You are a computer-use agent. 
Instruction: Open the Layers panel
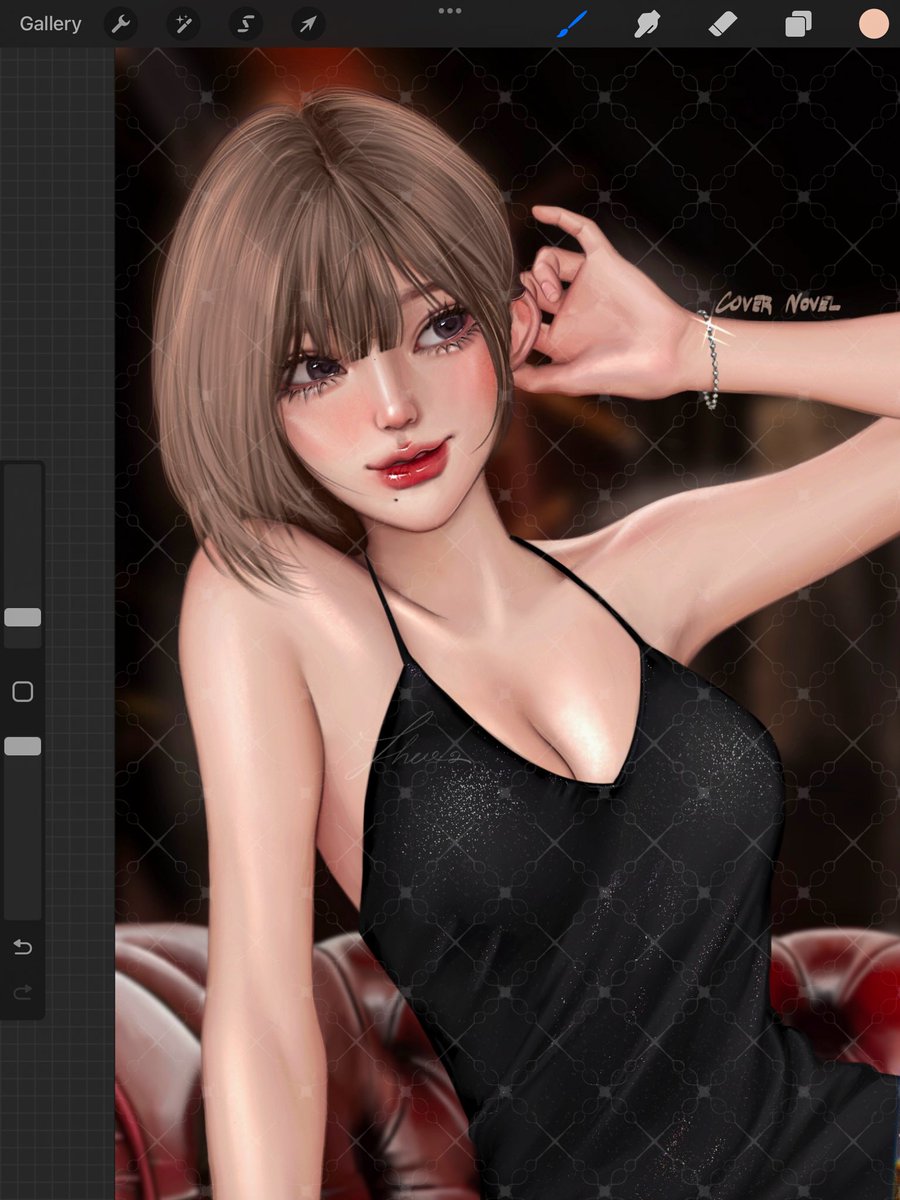798,24
